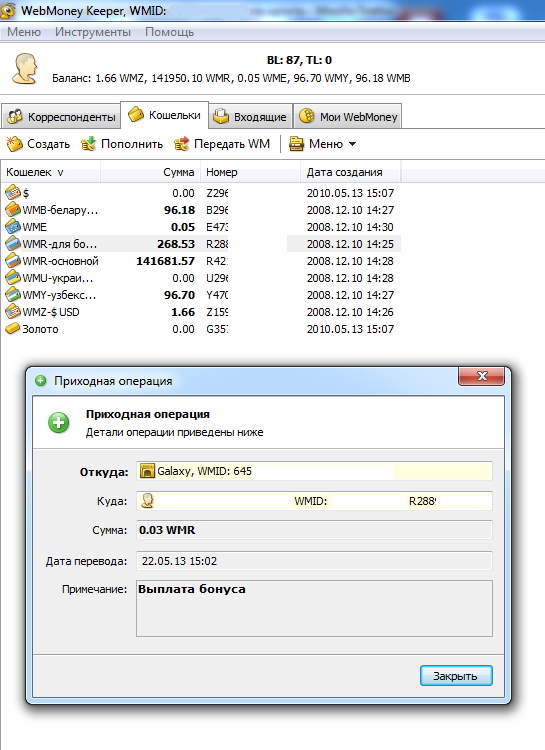
Task: Click the $ wallet icon
Action: click(x=13, y=193)
